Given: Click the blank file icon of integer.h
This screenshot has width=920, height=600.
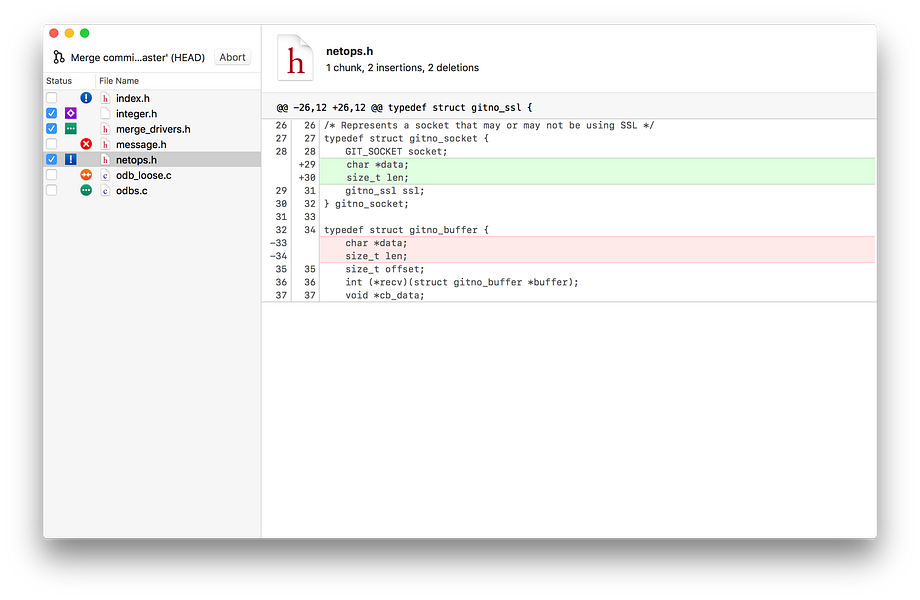Looking at the screenshot, I should point(105,113).
